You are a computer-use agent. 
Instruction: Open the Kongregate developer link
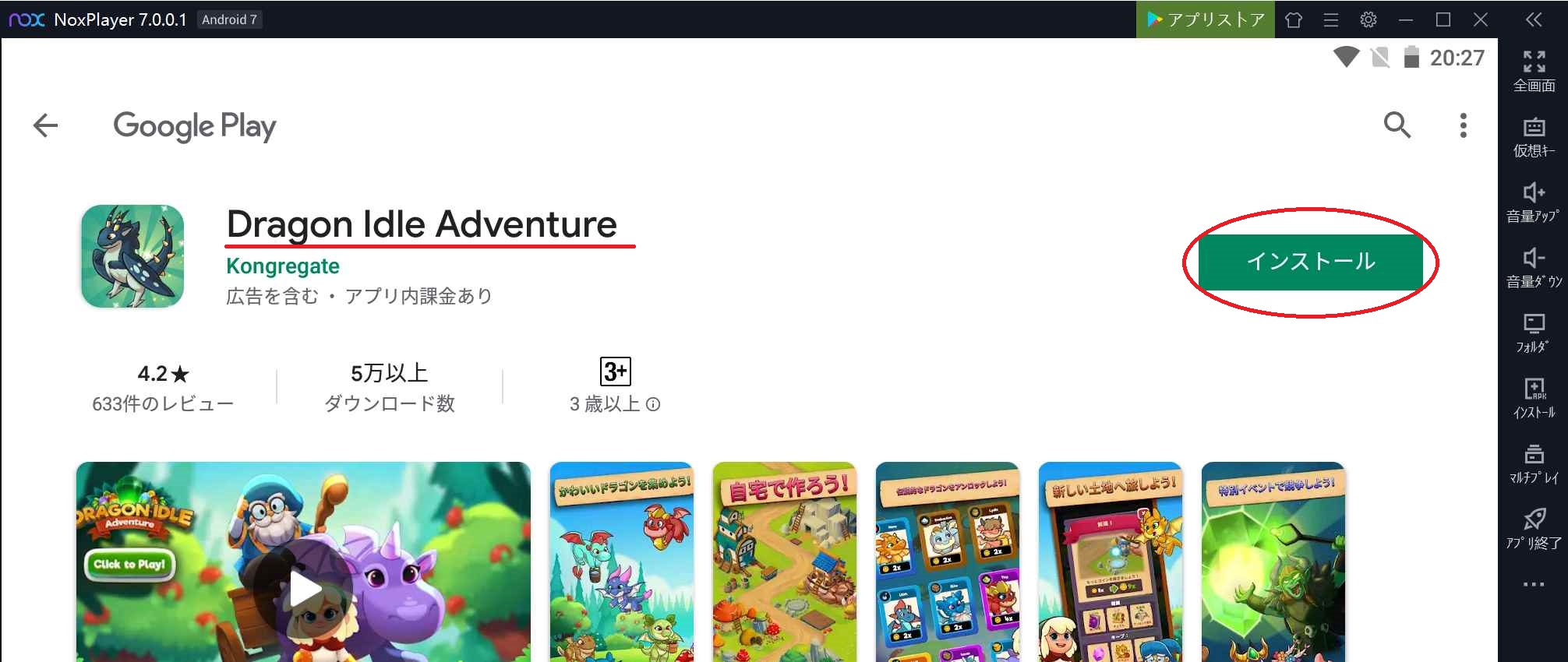click(283, 266)
